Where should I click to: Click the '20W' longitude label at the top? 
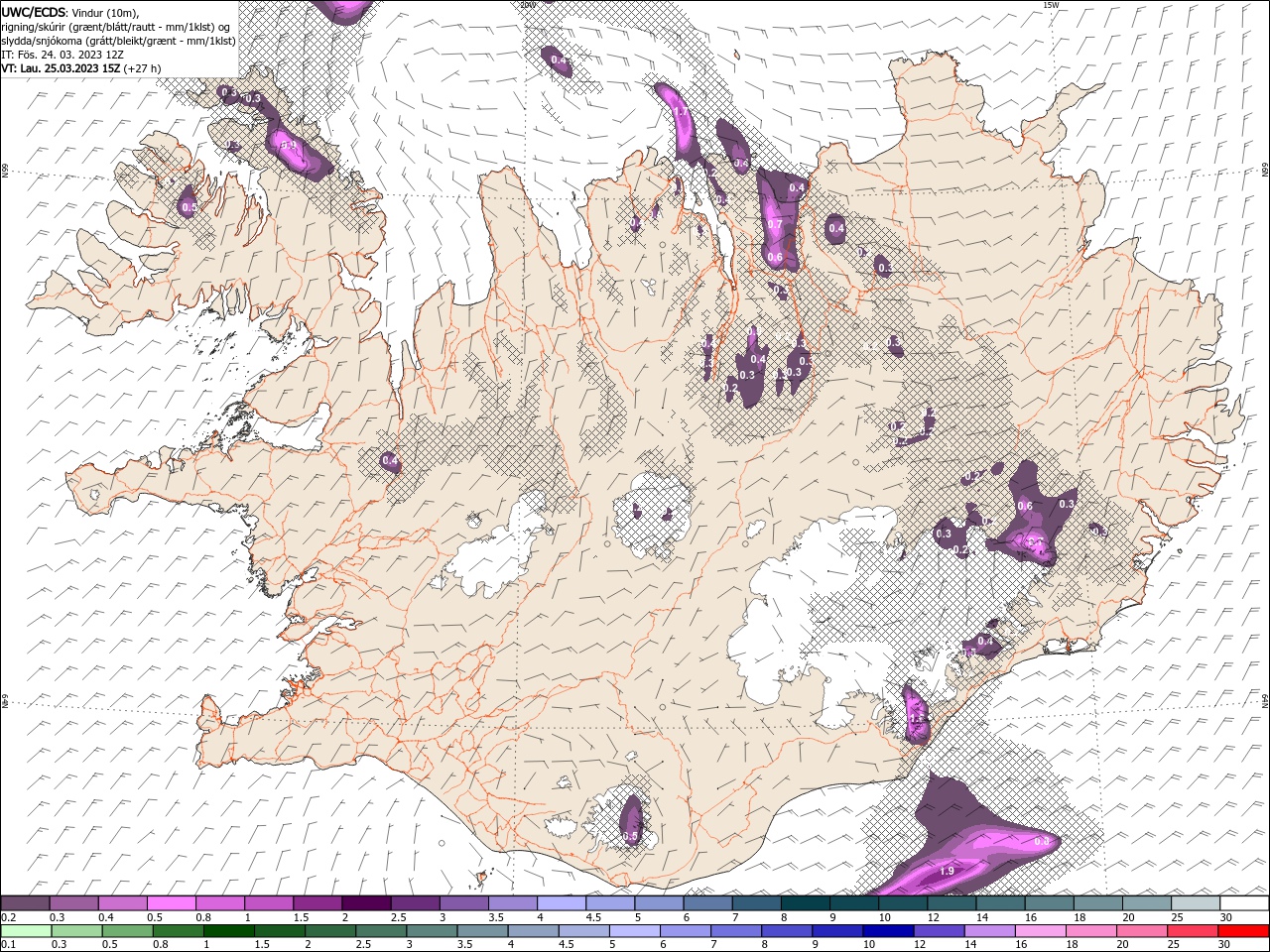(529, 5)
